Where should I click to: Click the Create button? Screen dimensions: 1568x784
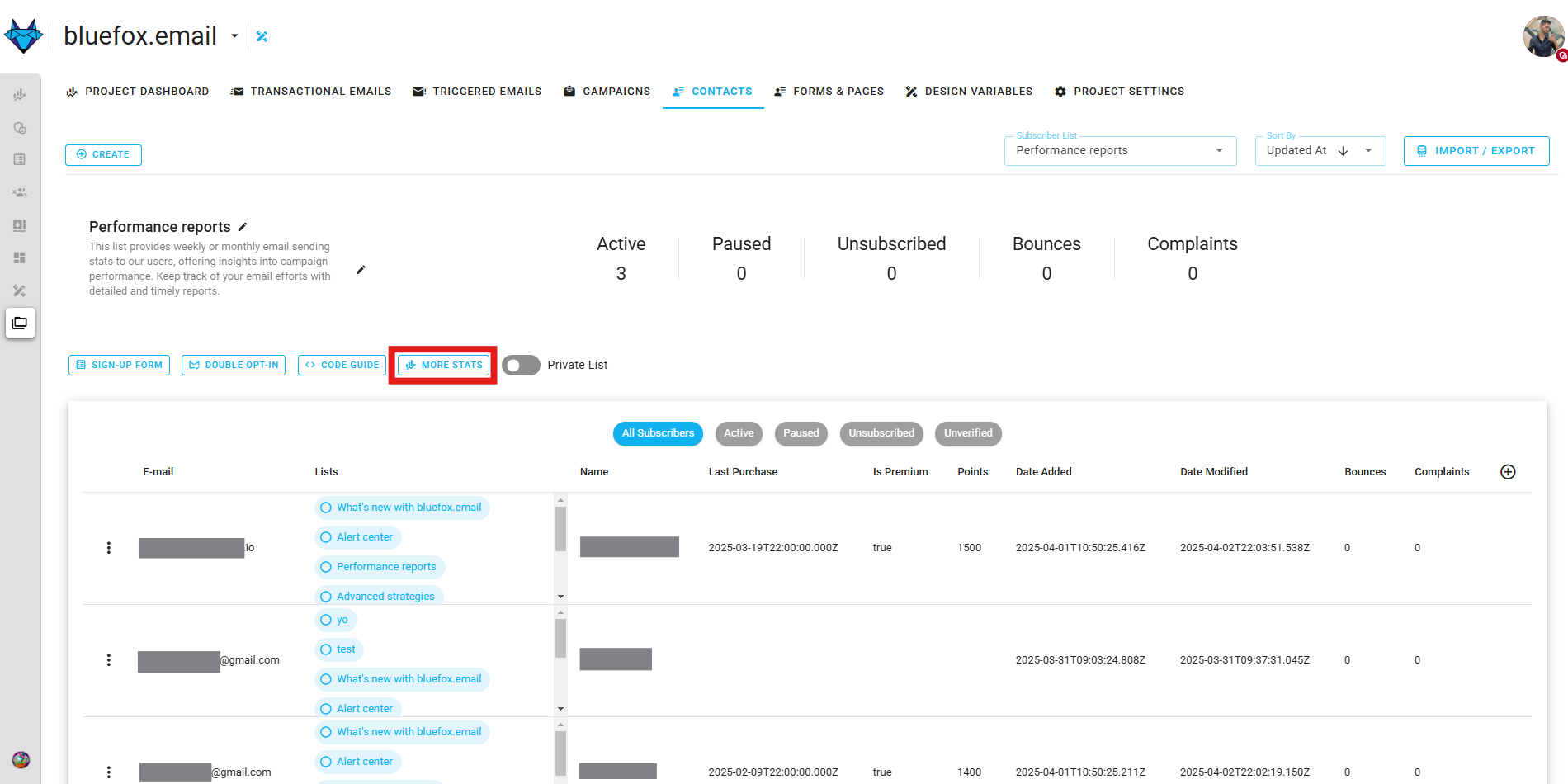coord(103,155)
